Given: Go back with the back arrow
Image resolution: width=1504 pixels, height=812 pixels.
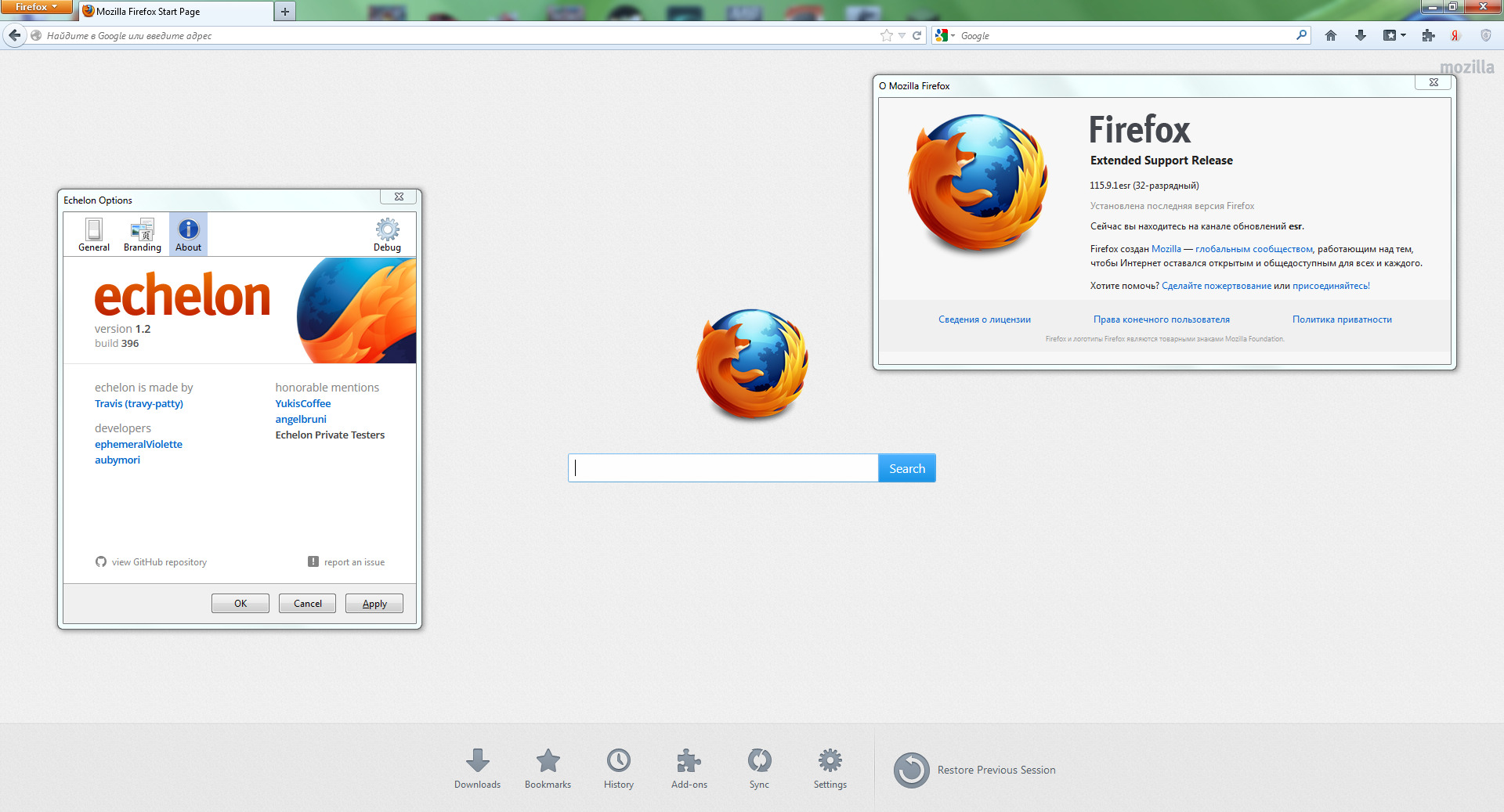Looking at the screenshot, I should pos(14,35).
